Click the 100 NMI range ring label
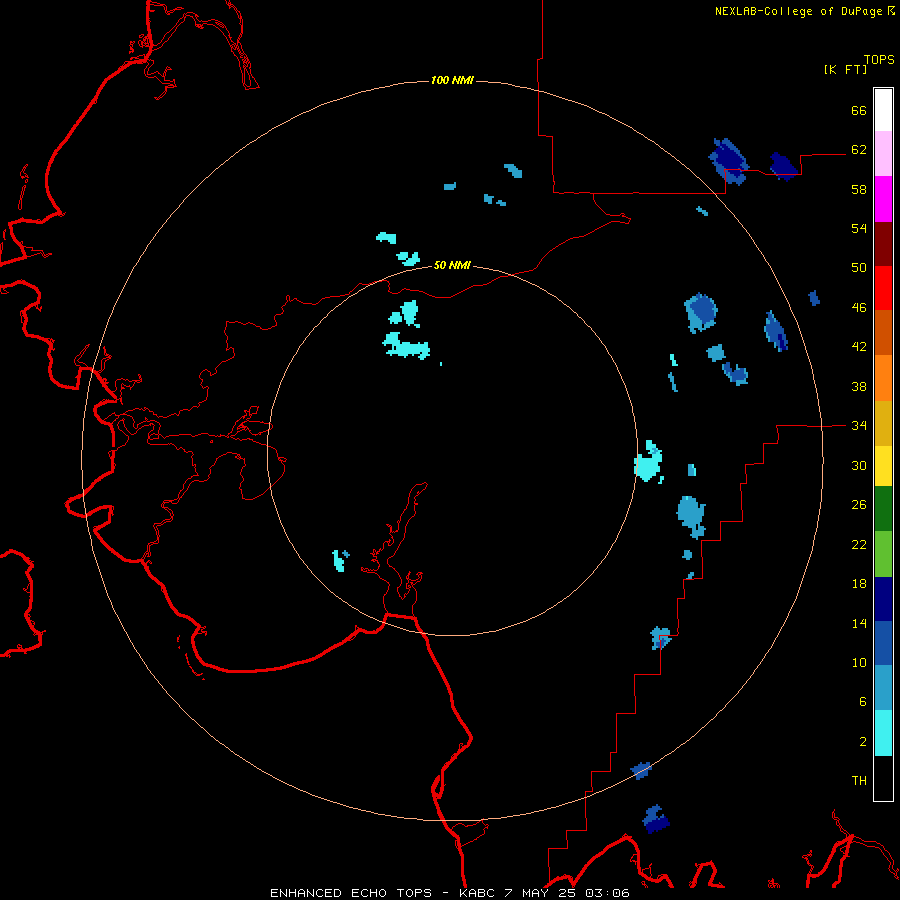The height and width of the screenshot is (900, 900). pos(452,80)
